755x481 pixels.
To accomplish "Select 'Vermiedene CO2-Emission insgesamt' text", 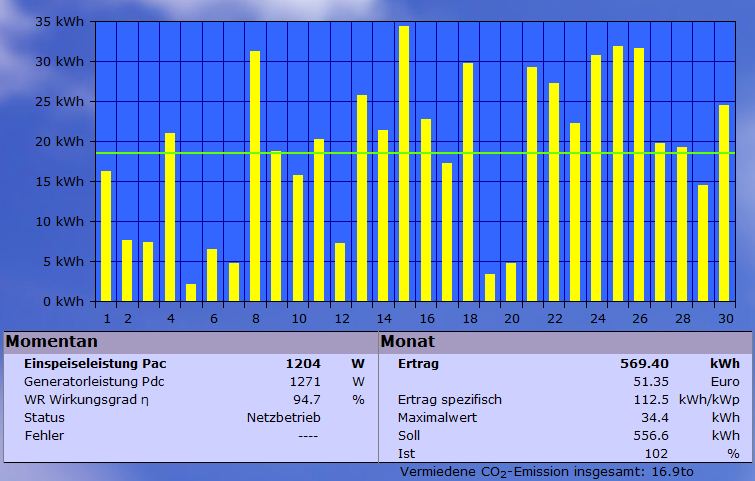I will tap(522, 472).
